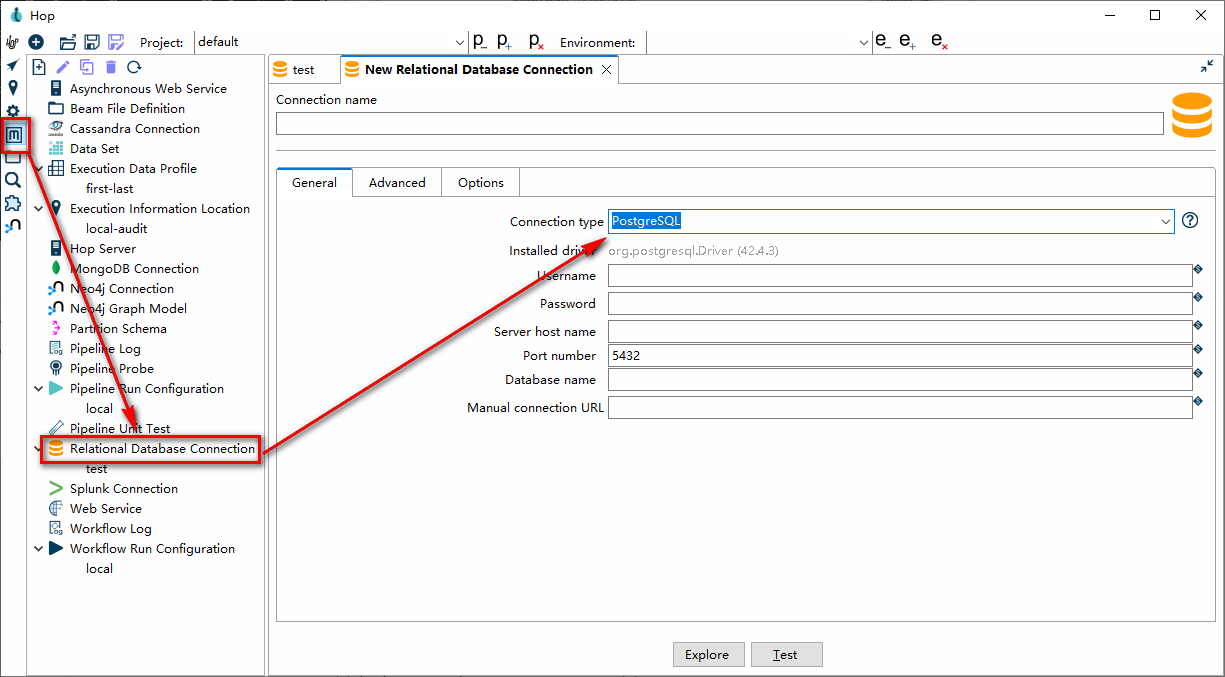Click the add environment 'e+' icon
1225x677 pixels.
tap(908, 42)
